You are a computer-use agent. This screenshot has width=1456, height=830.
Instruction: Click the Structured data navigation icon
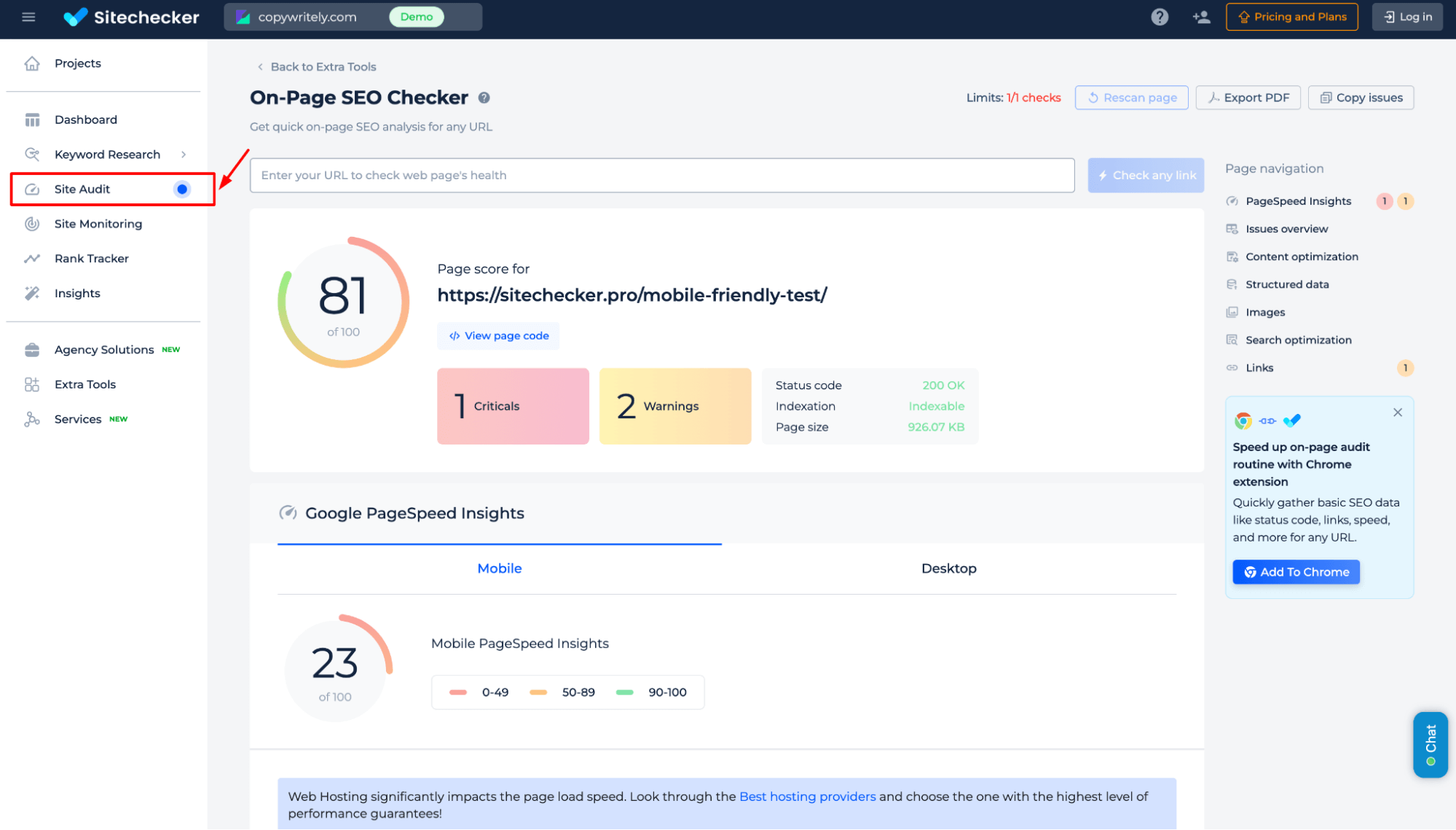tap(1232, 284)
